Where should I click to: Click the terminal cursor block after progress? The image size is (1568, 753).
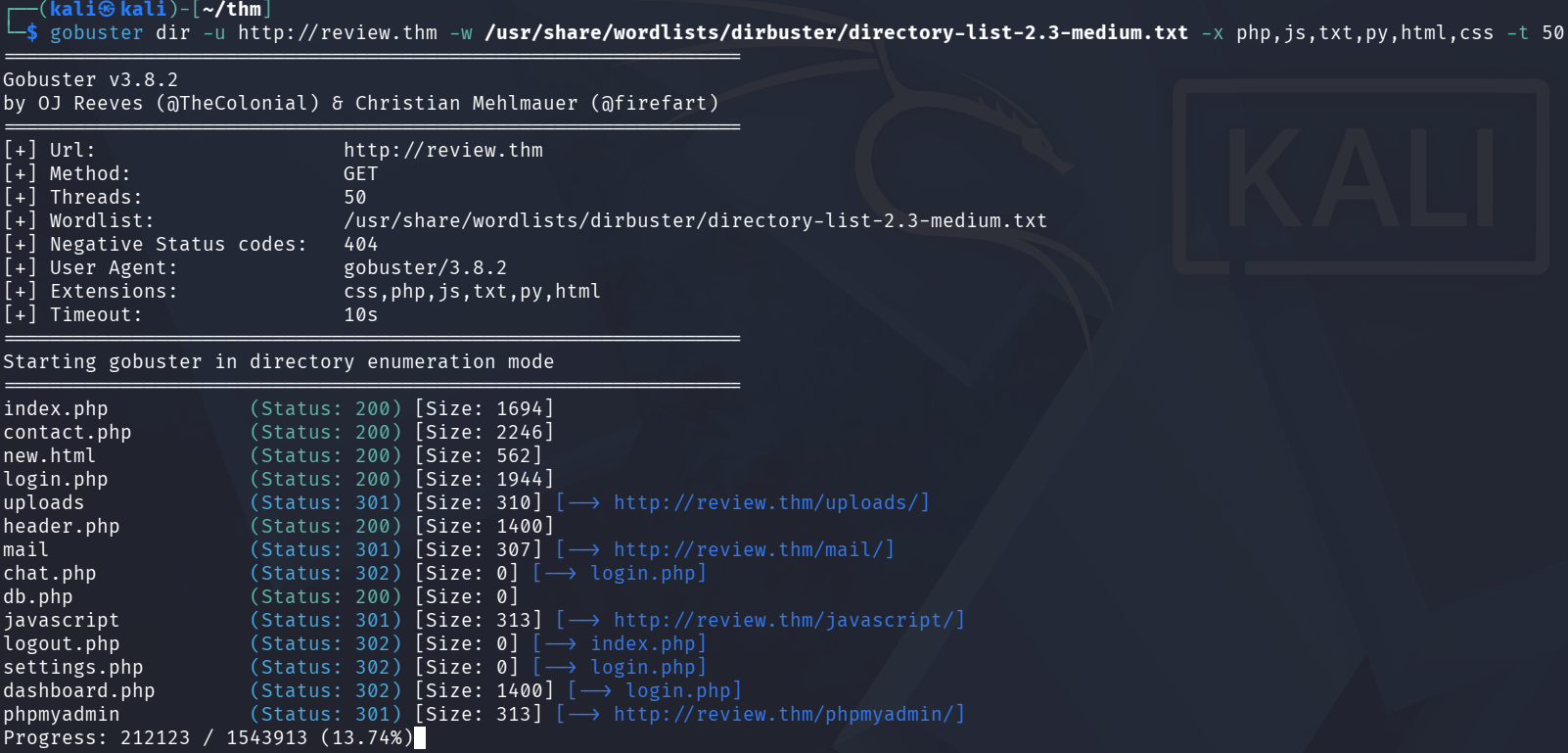420,737
